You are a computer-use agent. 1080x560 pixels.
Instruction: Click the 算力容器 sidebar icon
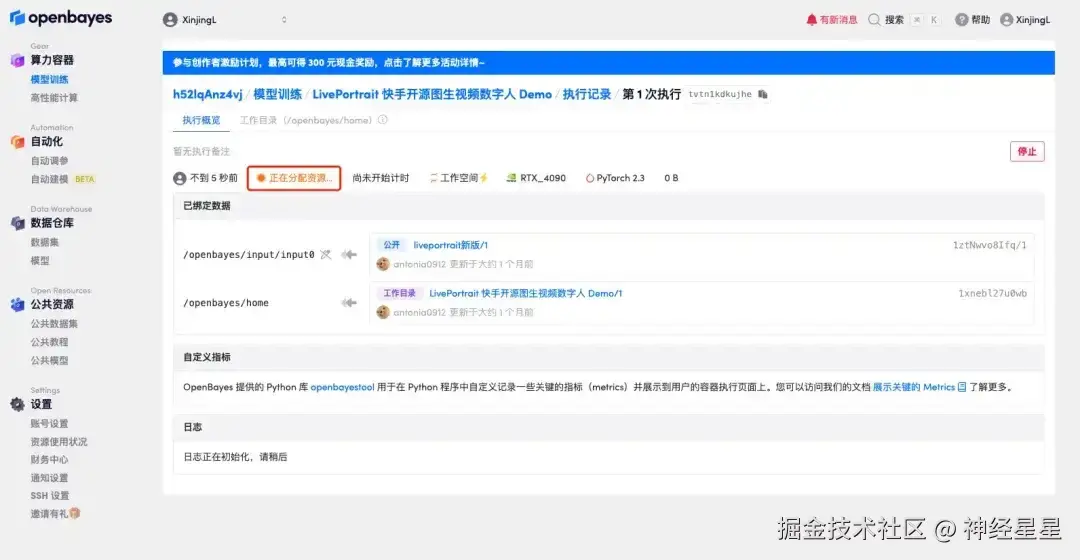click(17, 61)
